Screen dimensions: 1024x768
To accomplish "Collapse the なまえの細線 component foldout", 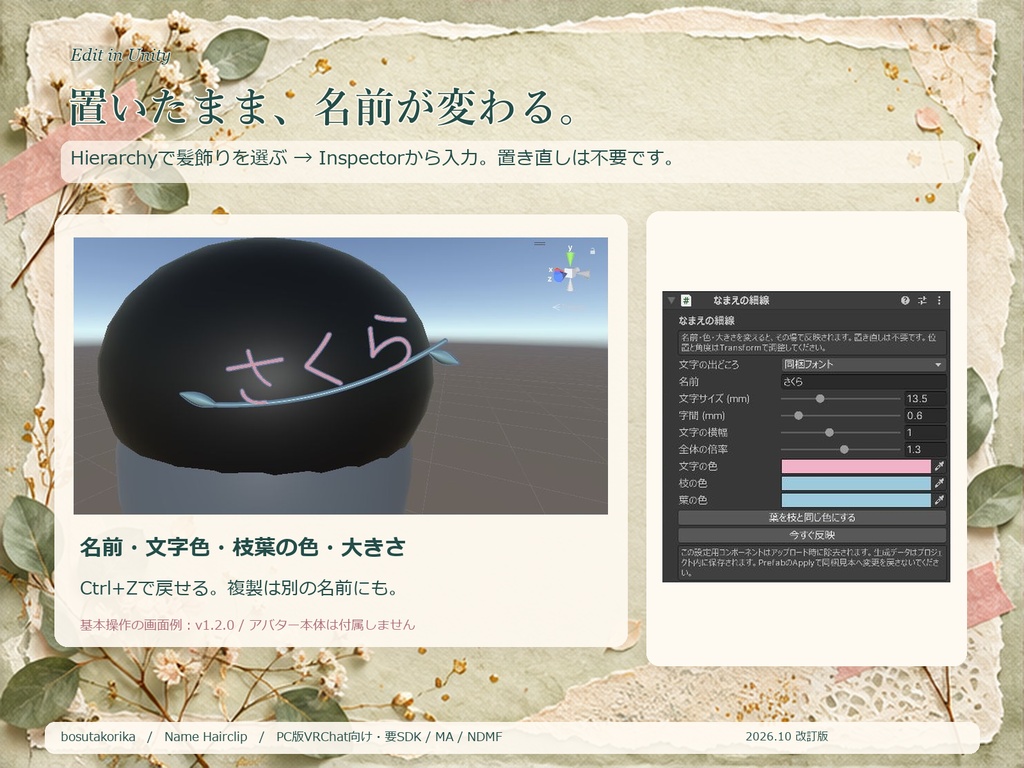I will pyautogui.click(x=671, y=300).
